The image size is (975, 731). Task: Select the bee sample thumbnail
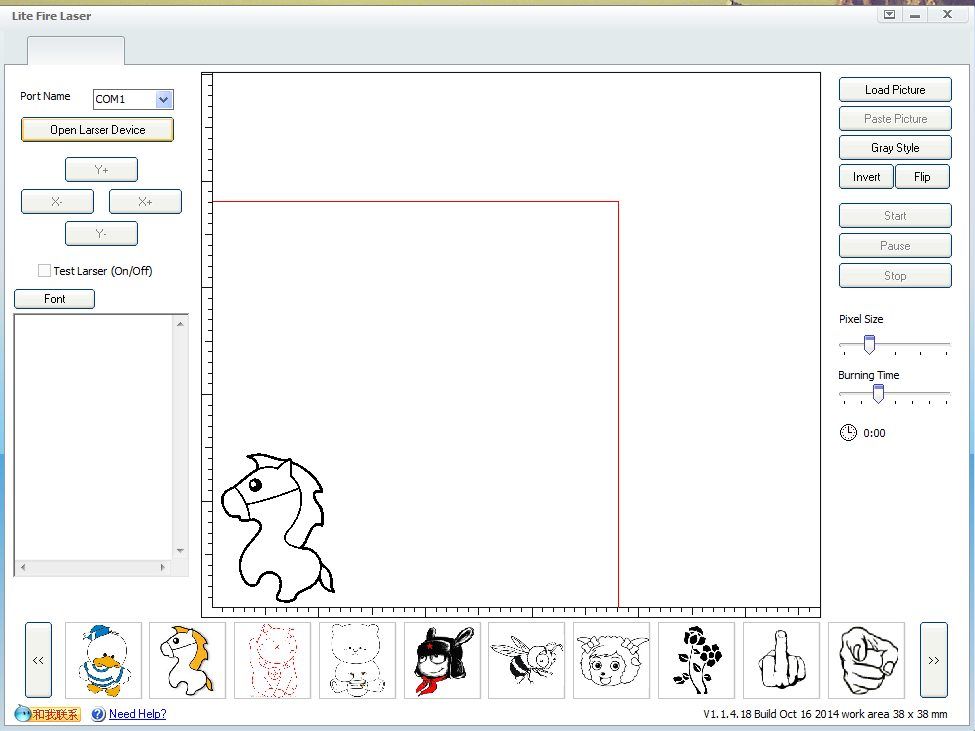[x=527, y=660]
